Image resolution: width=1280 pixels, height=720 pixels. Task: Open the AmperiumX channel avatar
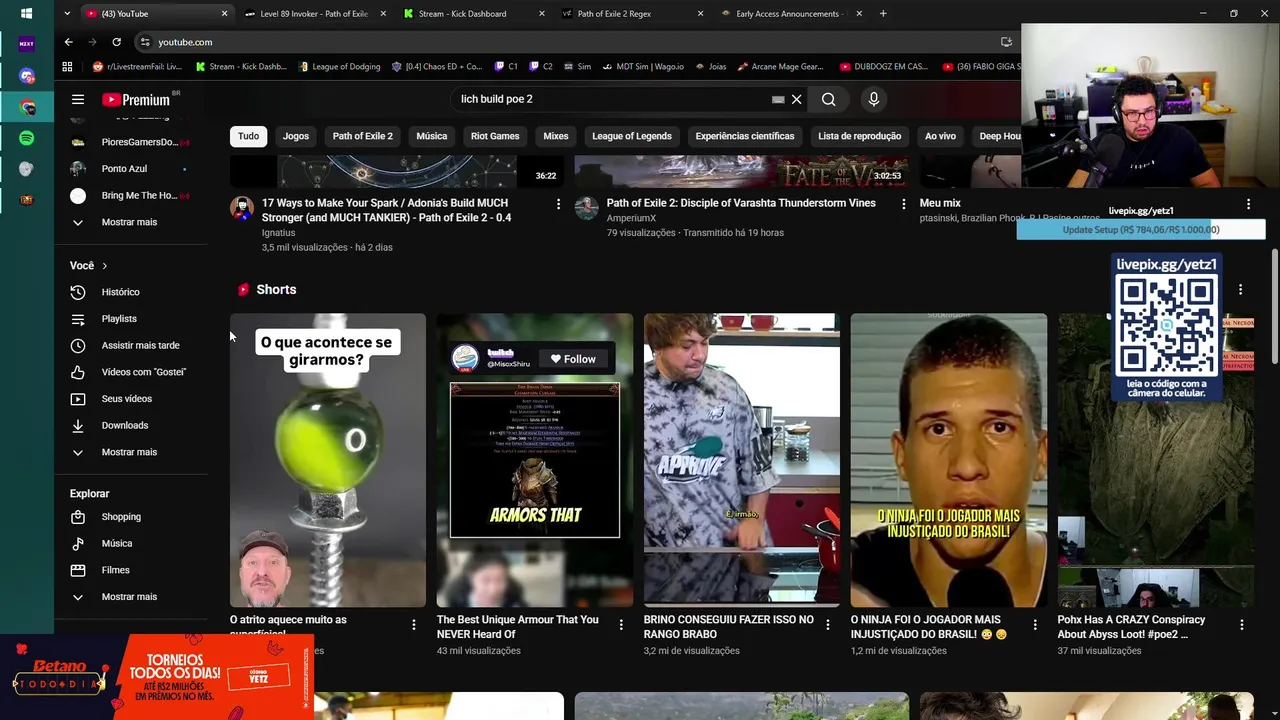(586, 208)
